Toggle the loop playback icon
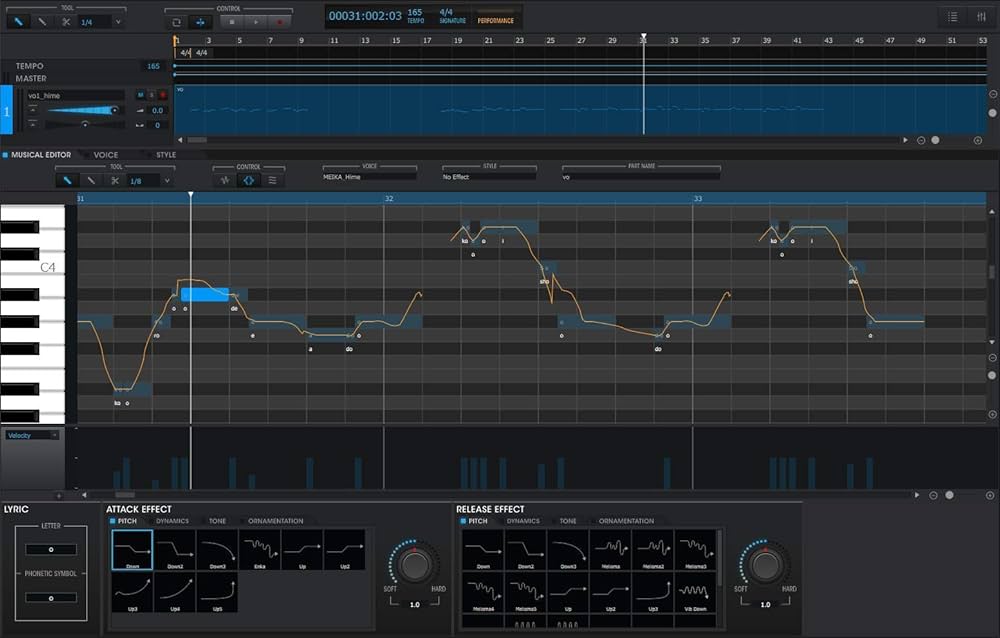This screenshot has height=638, width=1000. [x=177, y=21]
